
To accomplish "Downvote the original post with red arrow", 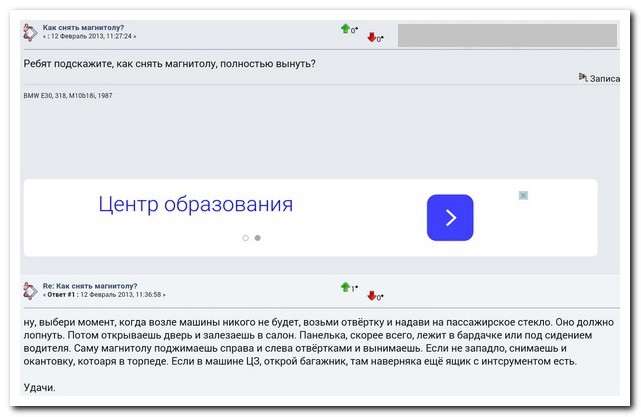I will [372, 38].
